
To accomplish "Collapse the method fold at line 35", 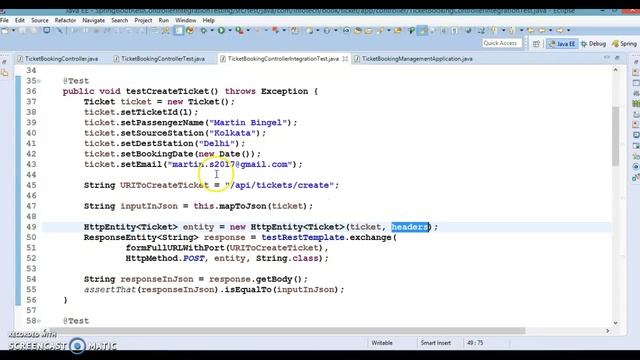I will click(x=39, y=81).
